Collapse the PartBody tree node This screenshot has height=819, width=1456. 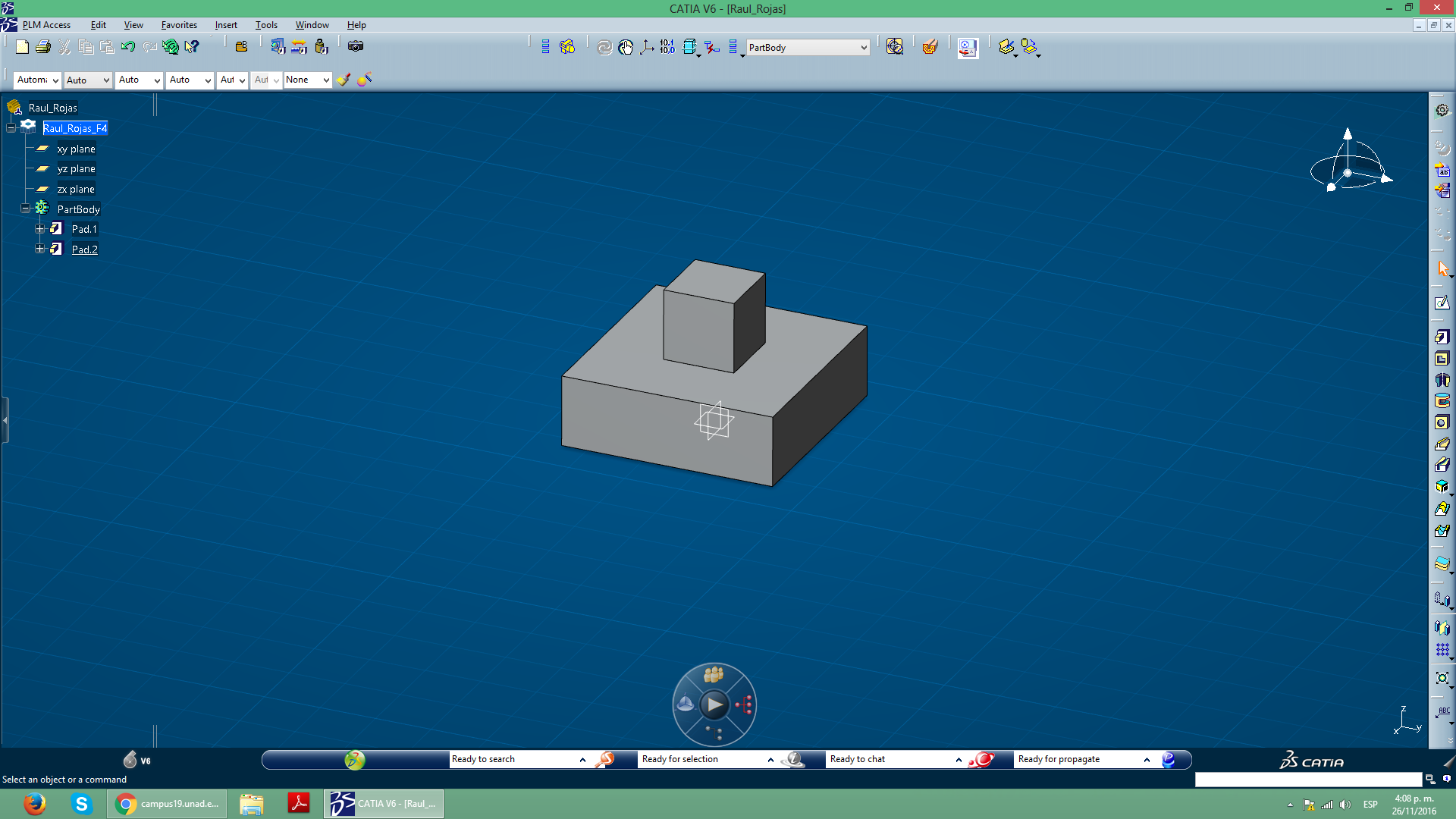pyautogui.click(x=26, y=209)
